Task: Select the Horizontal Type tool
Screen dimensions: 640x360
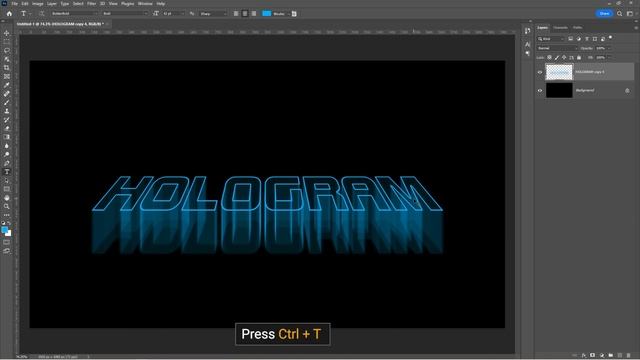Action: [x=7, y=172]
